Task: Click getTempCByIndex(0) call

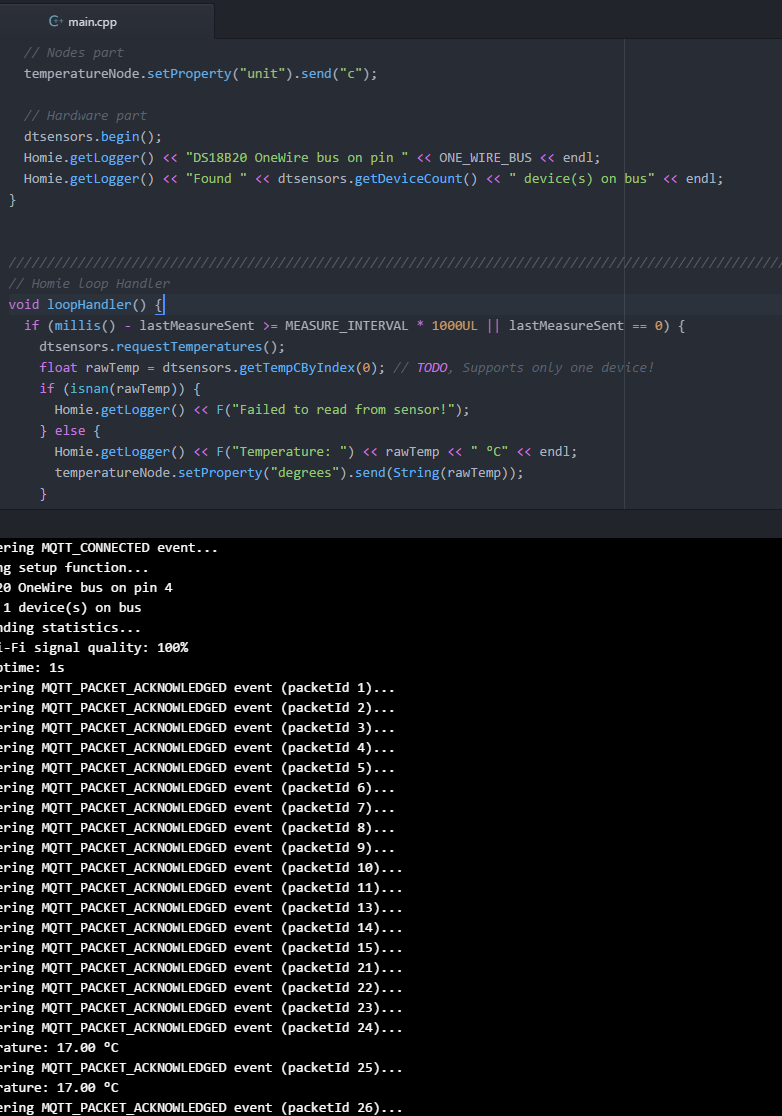Action: pos(308,367)
